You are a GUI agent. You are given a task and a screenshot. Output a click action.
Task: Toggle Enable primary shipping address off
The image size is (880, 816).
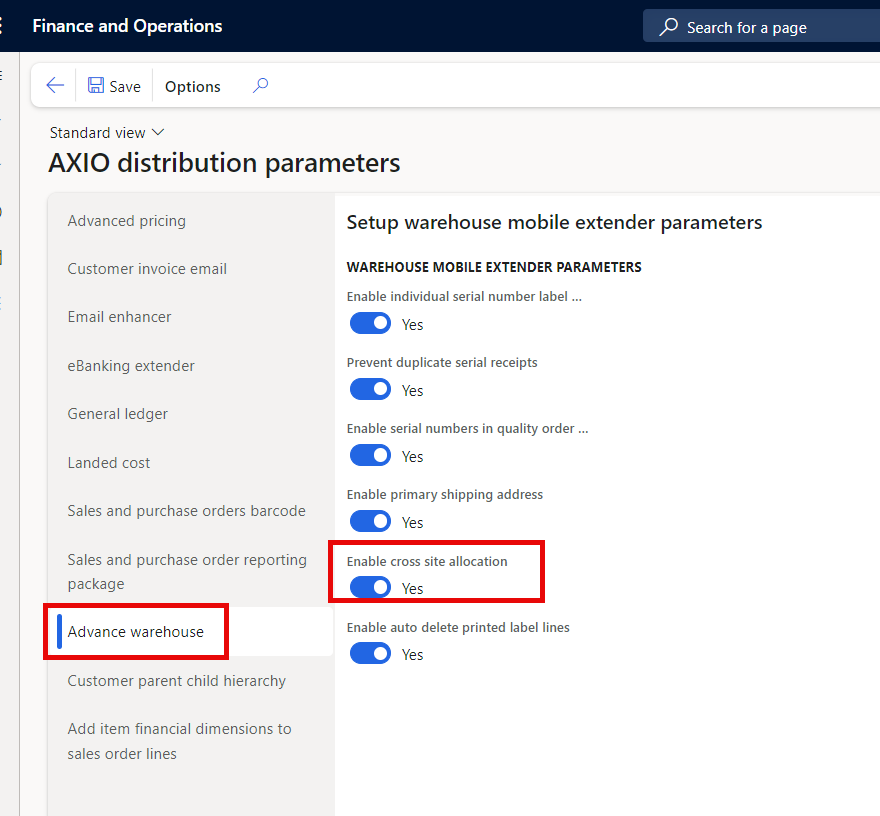370,521
